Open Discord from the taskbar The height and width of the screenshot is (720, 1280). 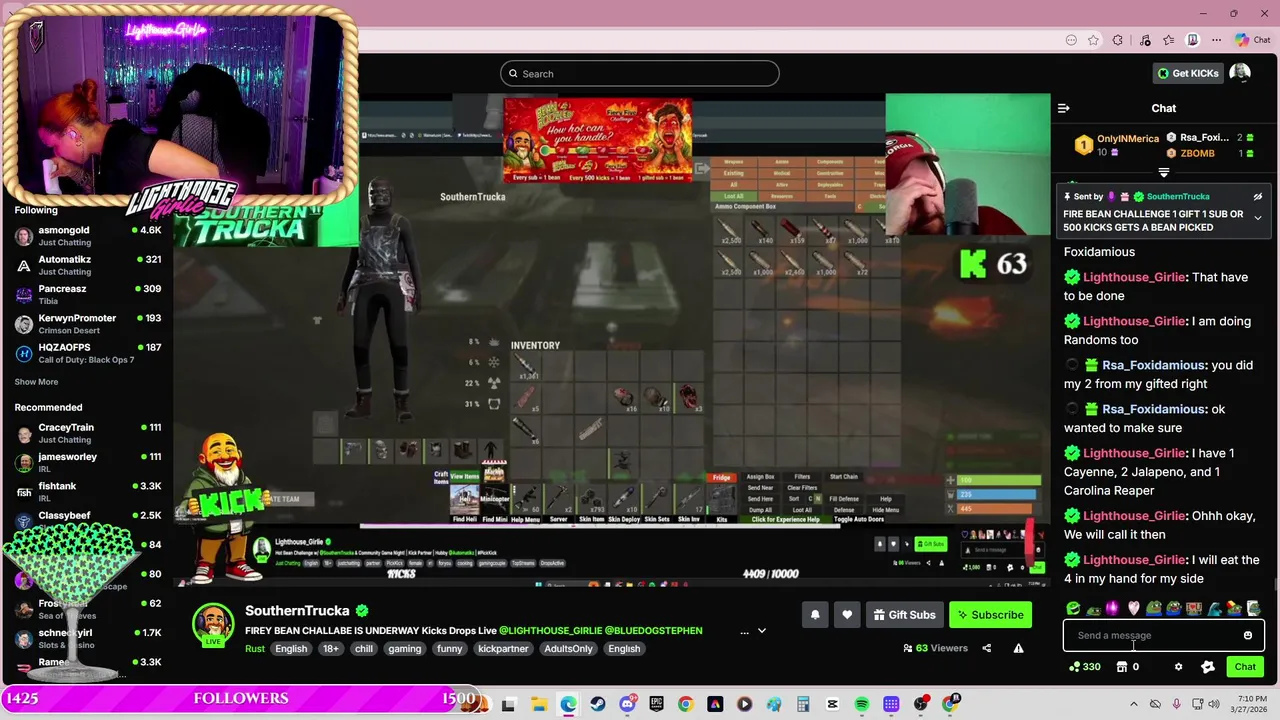pyautogui.click(x=627, y=704)
